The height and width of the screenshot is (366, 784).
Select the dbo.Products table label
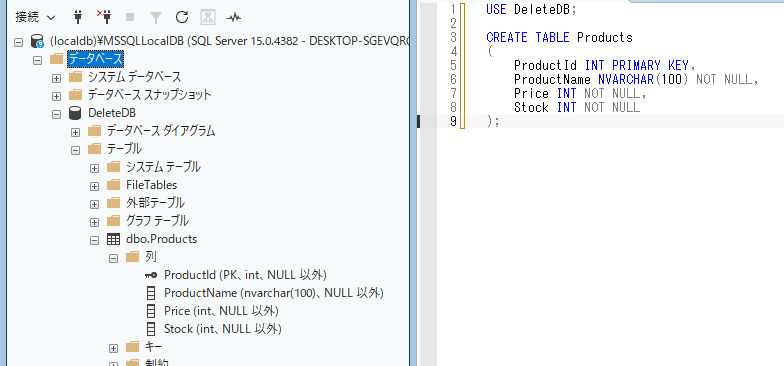click(162, 239)
